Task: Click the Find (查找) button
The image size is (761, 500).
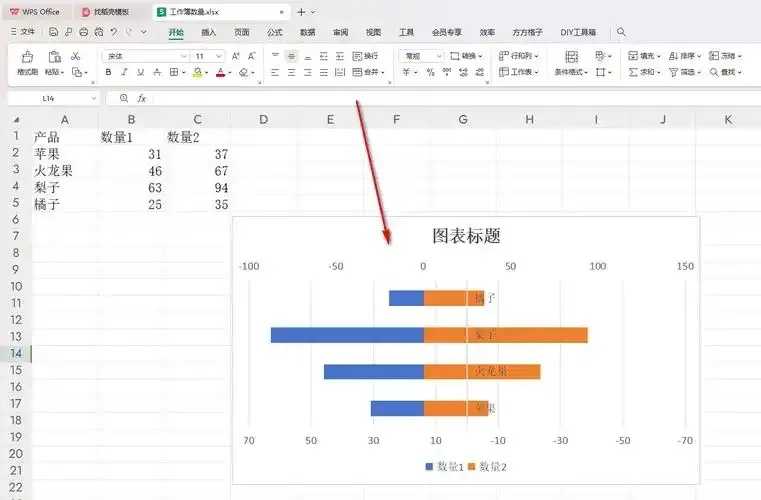Action: tap(725, 72)
